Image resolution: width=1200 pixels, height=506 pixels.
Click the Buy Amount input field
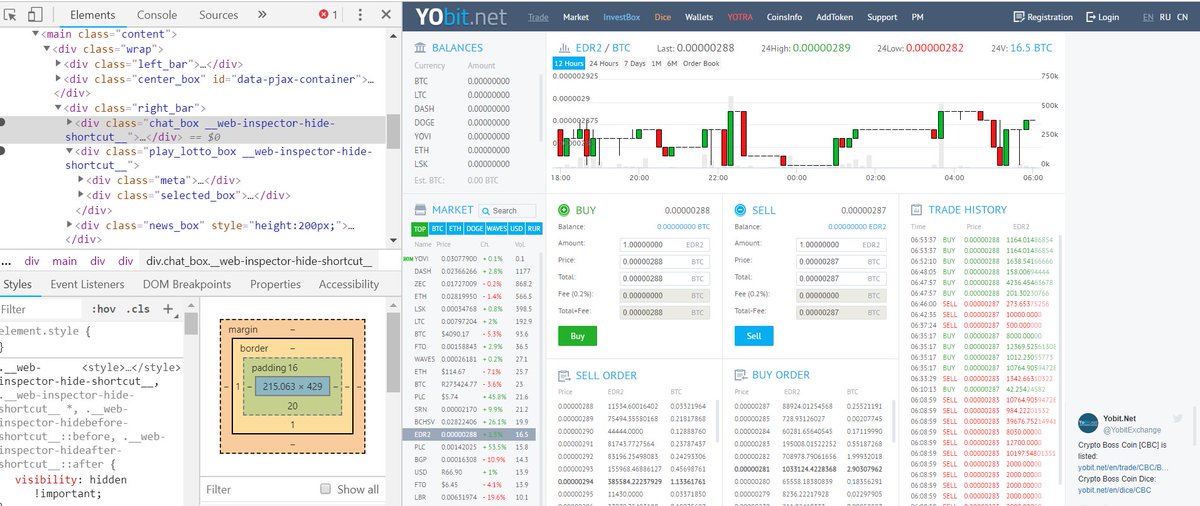663,245
